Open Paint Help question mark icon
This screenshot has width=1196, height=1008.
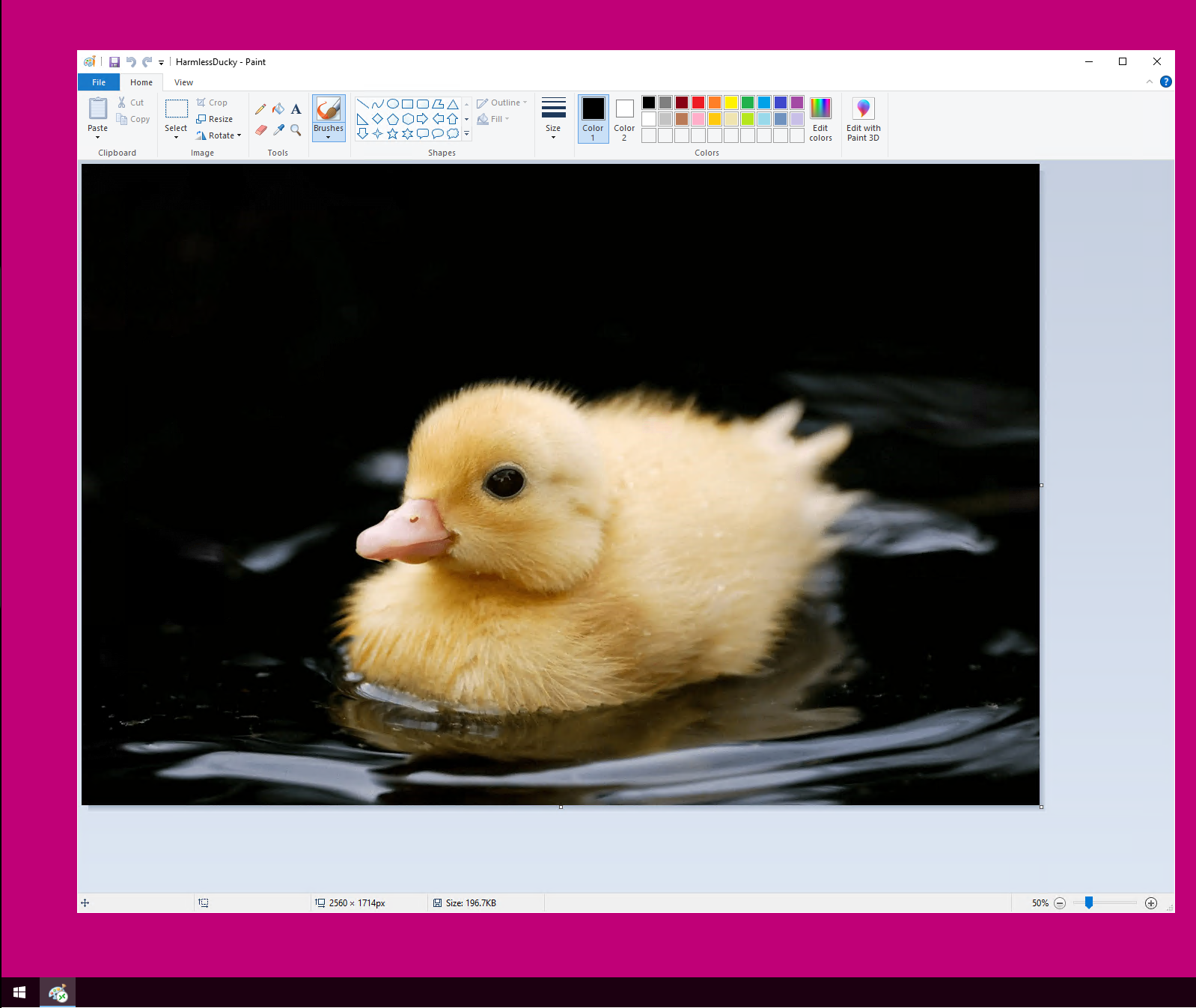(1165, 82)
